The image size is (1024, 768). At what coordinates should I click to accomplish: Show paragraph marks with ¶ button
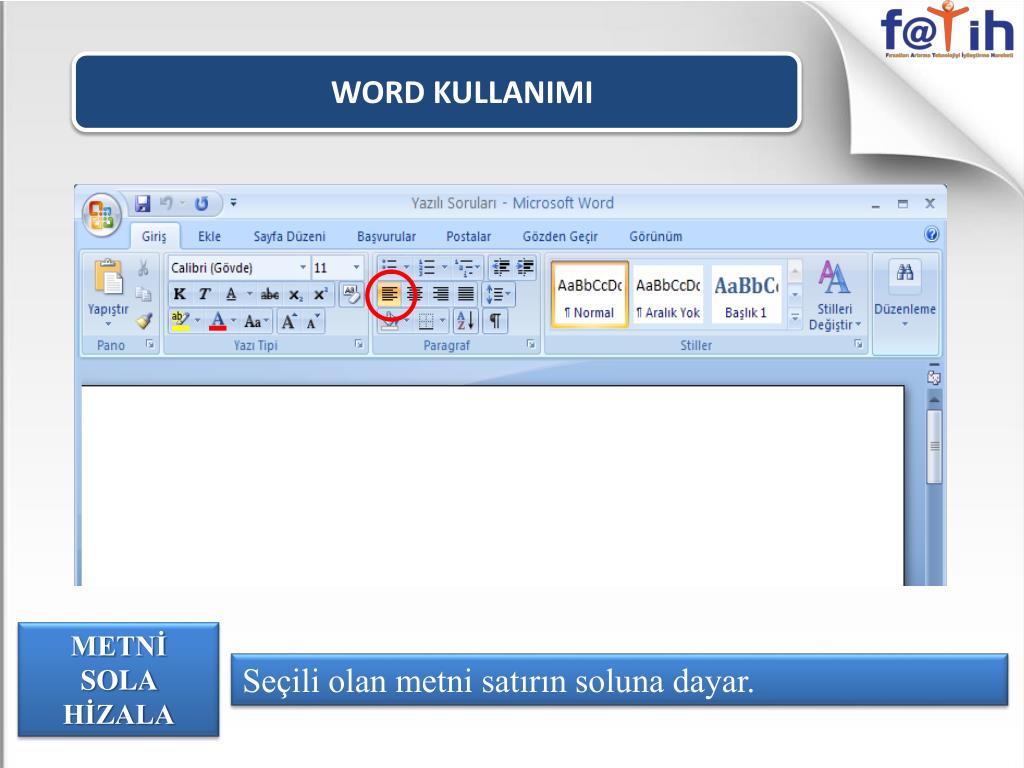tap(495, 321)
